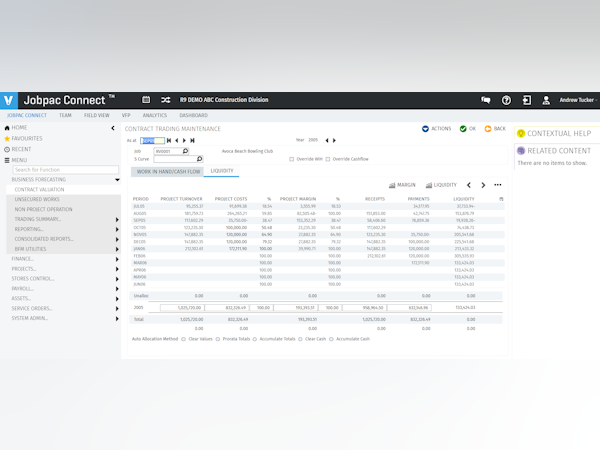
Task: Switch to TEAM tab
Action: pos(65,115)
